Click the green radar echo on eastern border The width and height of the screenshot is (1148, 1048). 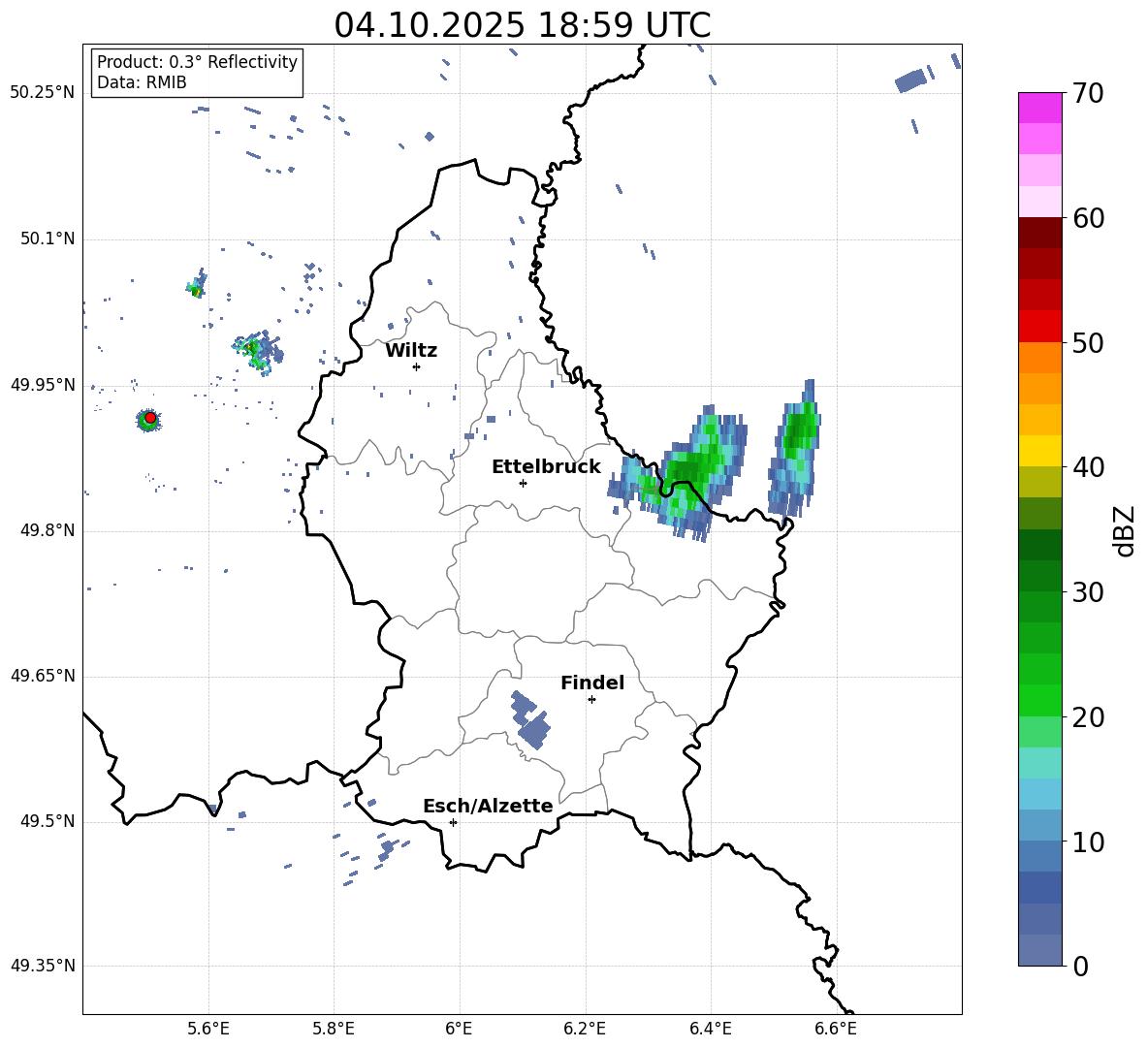(x=680, y=474)
